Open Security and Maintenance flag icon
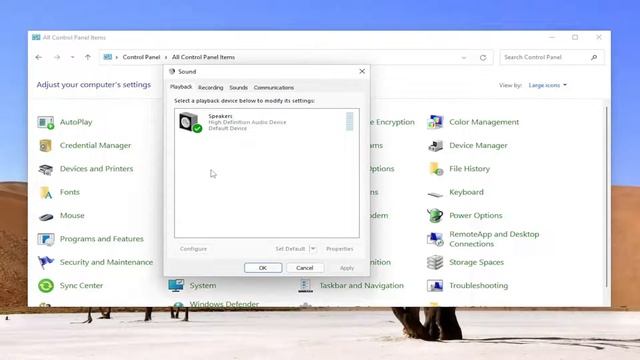The height and width of the screenshot is (360, 640). (46, 262)
